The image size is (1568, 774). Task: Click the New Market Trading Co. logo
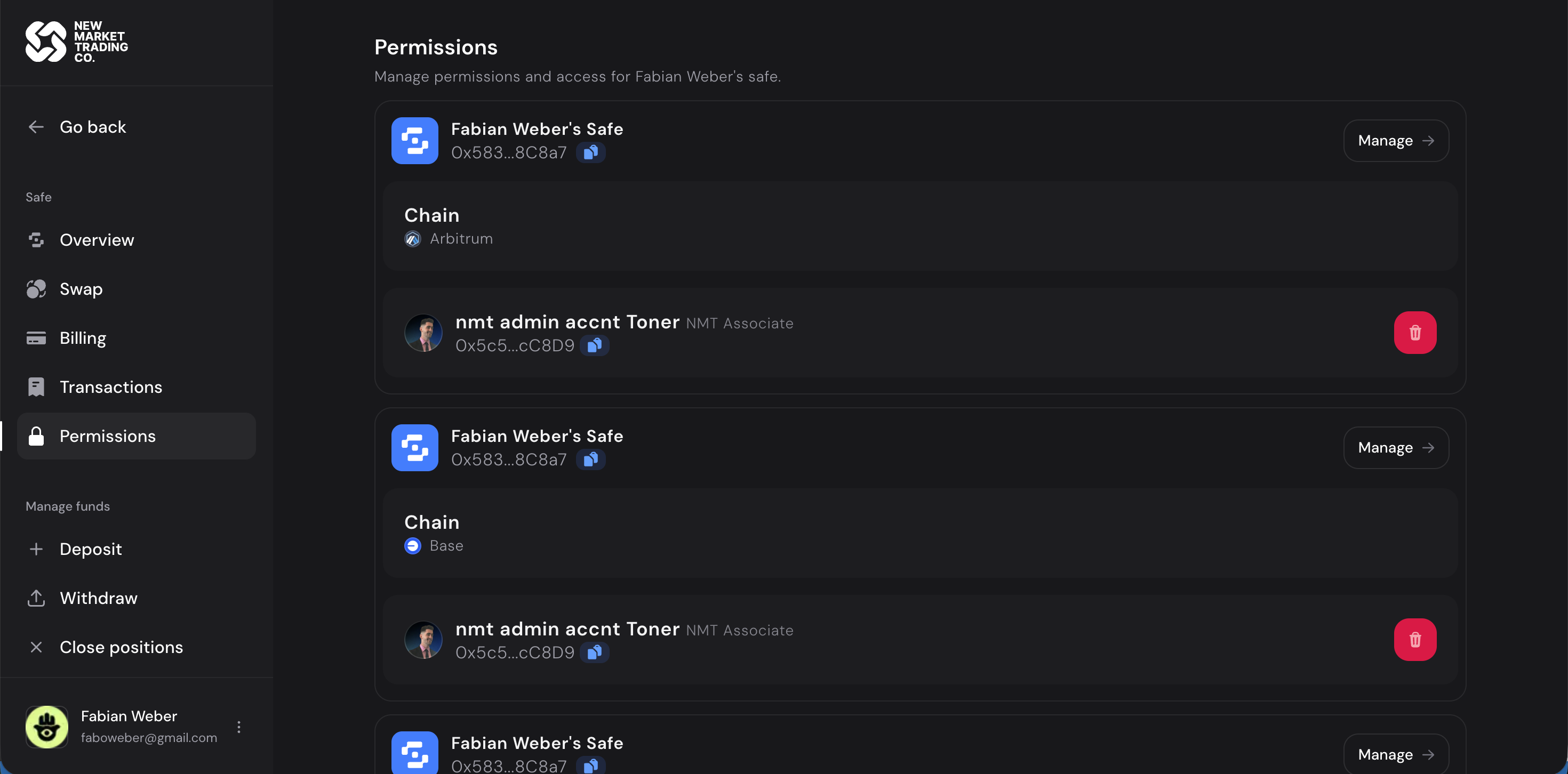tap(76, 42)
